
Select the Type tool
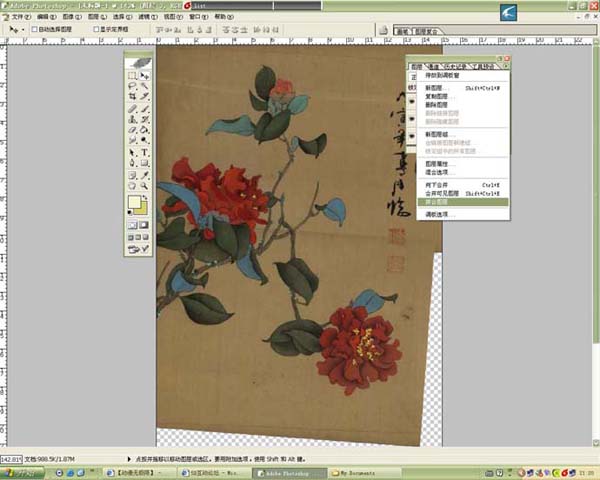coord(144,153)
